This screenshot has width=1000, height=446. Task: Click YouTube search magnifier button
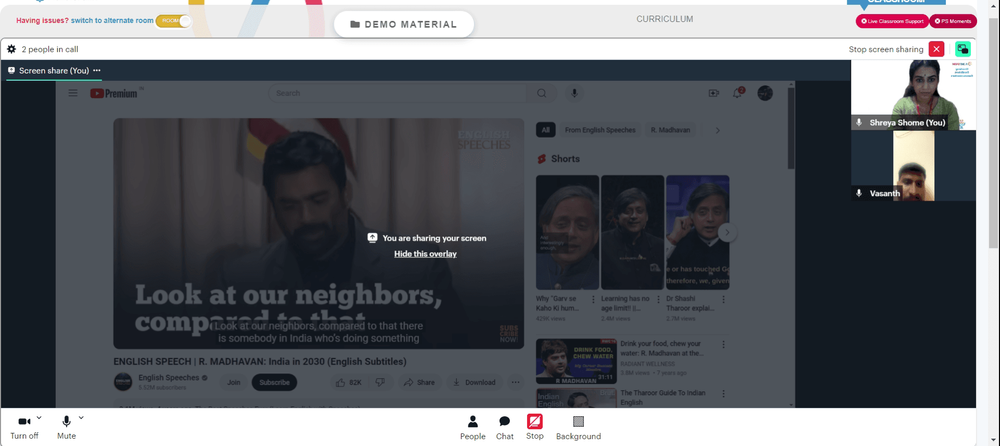point(541,93)
